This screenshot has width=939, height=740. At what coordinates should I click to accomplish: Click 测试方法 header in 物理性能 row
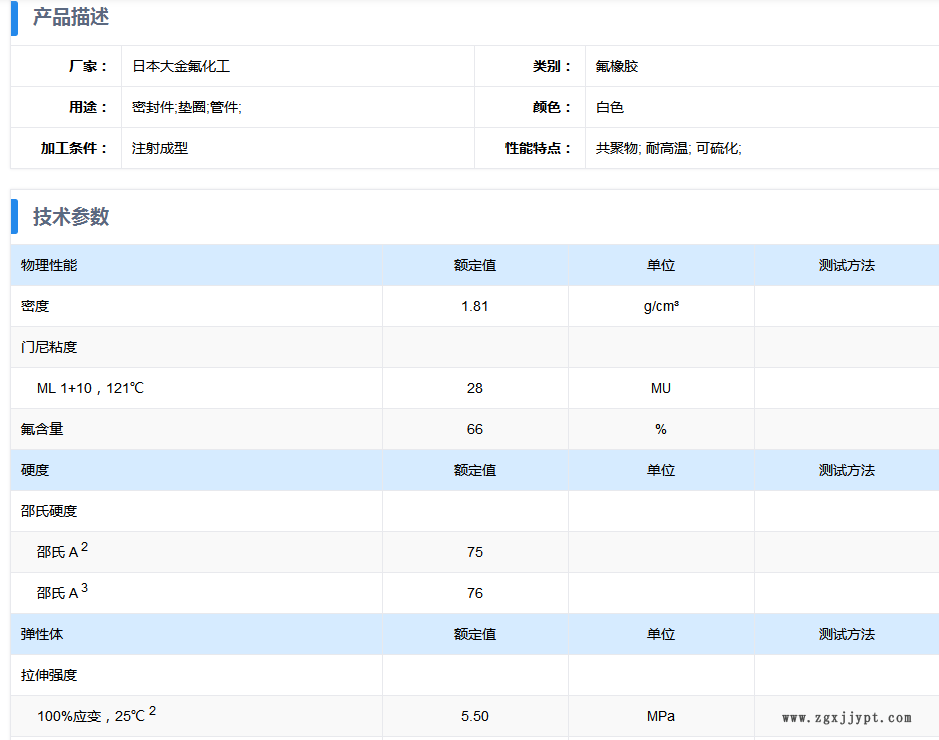coord(846,265)
